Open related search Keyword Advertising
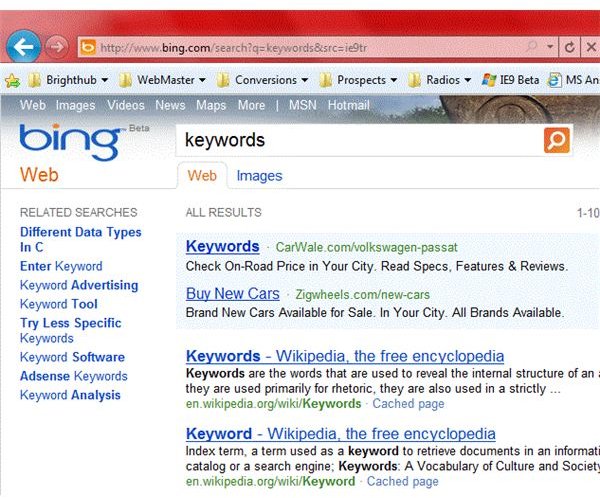Image resolution: width=600 pixels, height=498 pixels. click(x=79, y=285)
